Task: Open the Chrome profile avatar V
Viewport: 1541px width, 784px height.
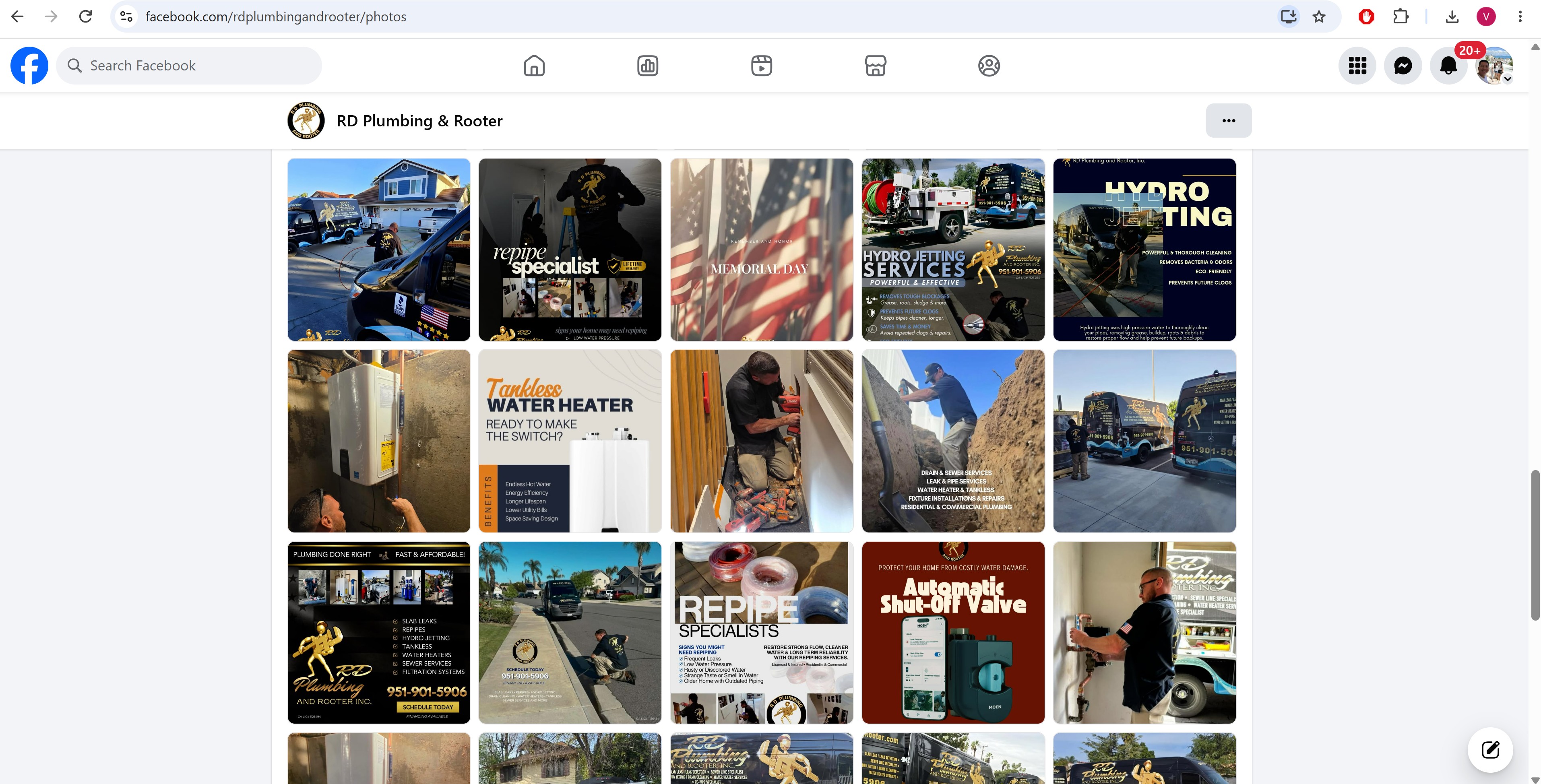Action: tap(1486, 17)
